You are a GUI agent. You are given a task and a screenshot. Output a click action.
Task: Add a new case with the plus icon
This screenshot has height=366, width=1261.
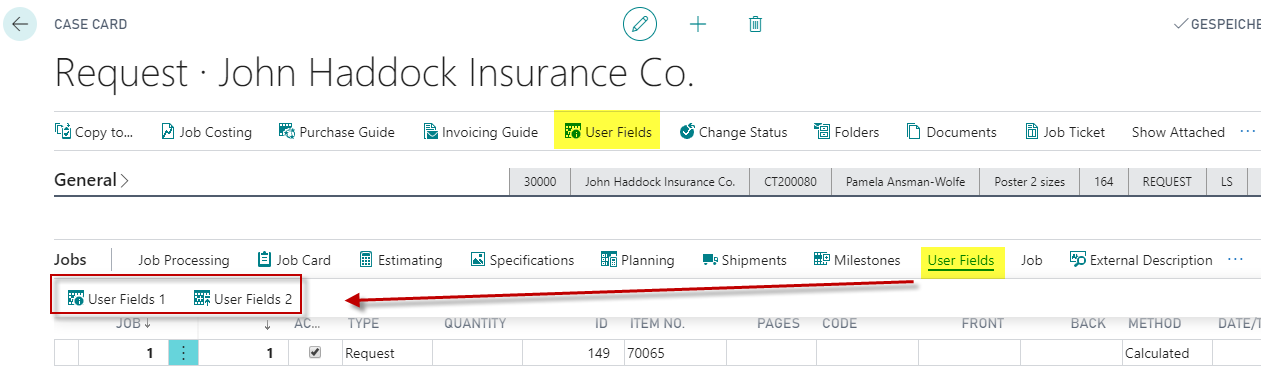coord(698,23)
